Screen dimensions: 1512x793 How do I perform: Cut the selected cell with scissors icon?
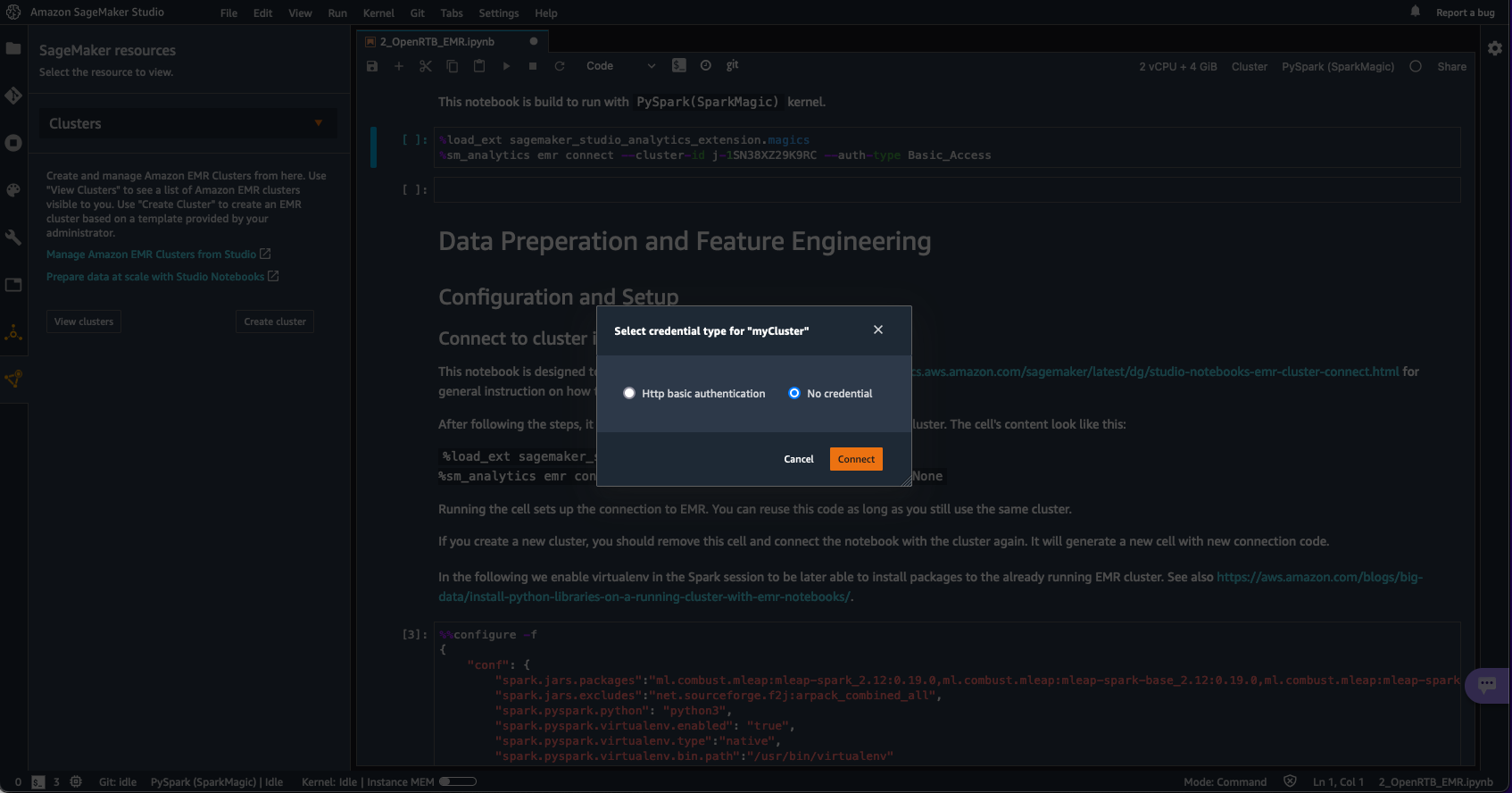[426, 66]
